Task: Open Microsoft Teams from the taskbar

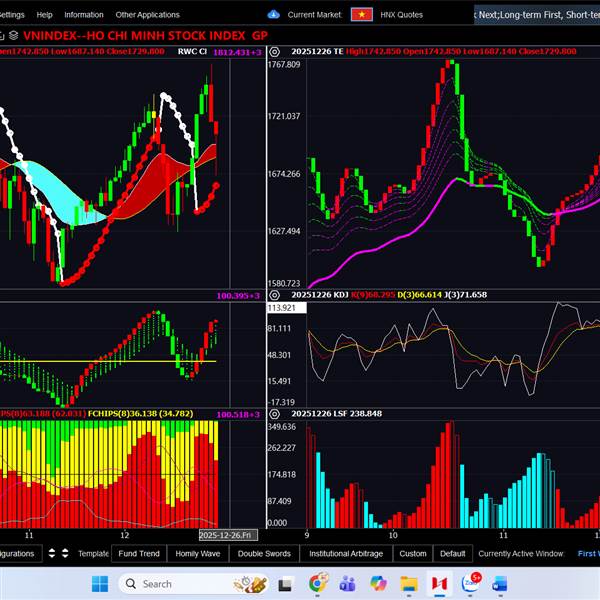Action: click(x=348, y=583)
